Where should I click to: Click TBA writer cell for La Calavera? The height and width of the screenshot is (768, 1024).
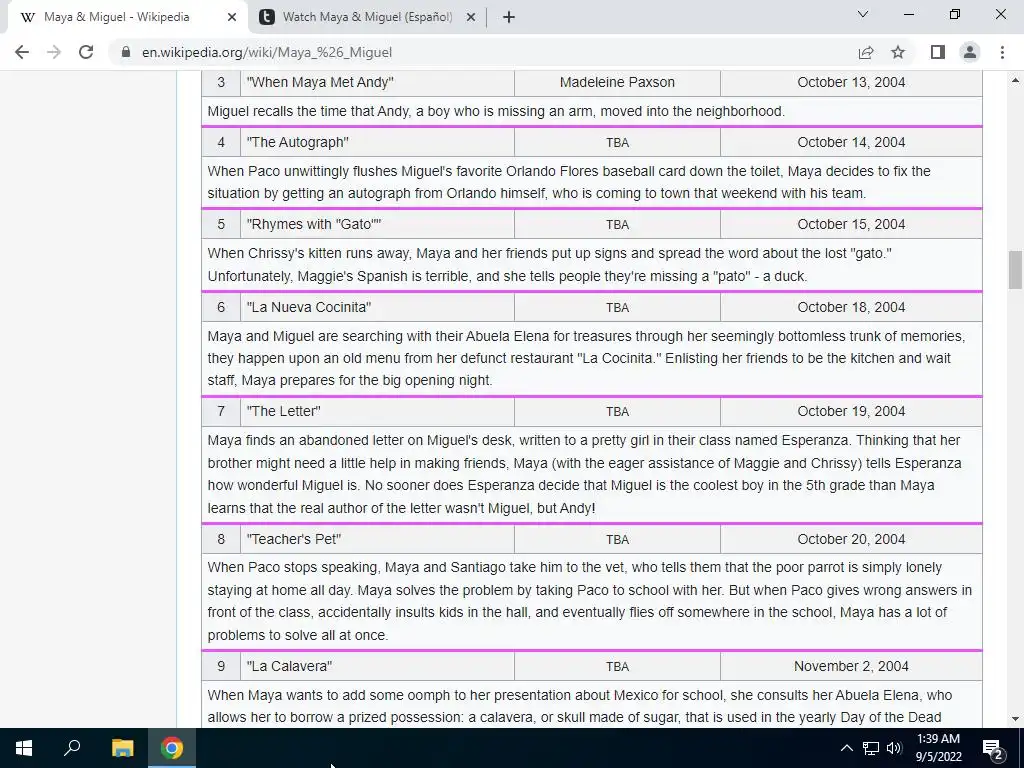pyautogui.click(x=617, y=666)
